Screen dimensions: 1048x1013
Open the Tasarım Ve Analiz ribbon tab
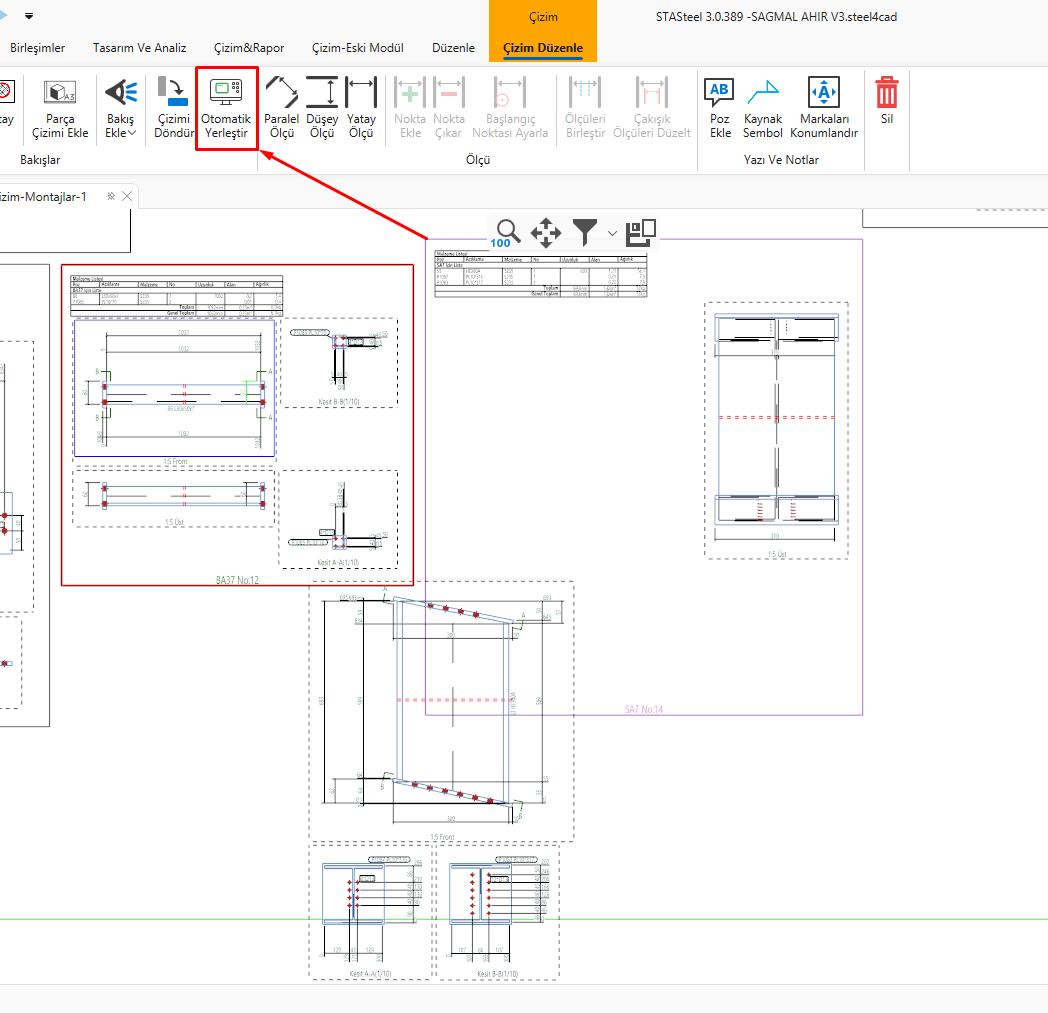139,48
